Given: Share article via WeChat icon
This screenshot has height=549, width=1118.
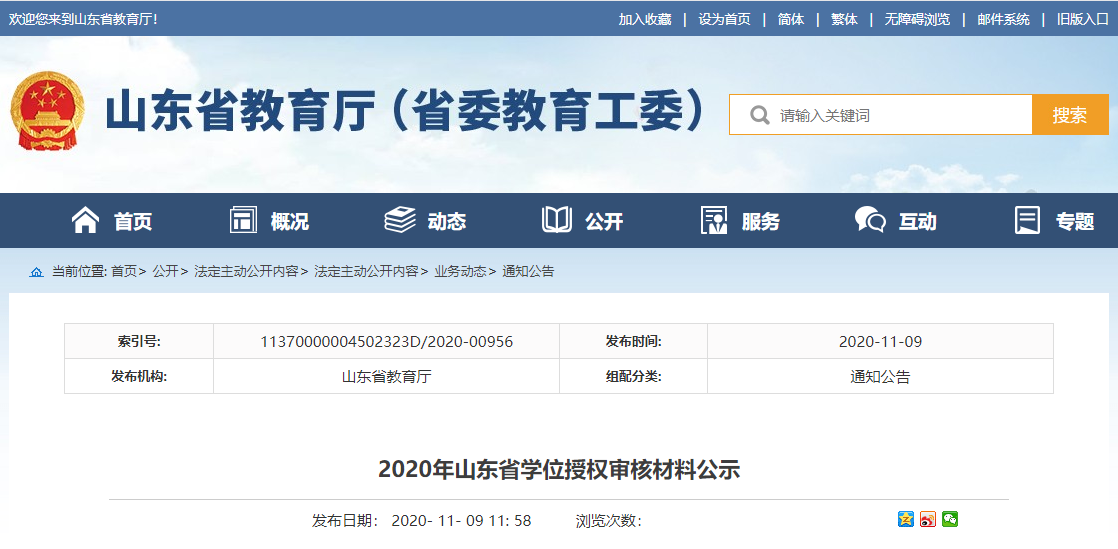Looking at the screenshot, I should coord(950,519).
